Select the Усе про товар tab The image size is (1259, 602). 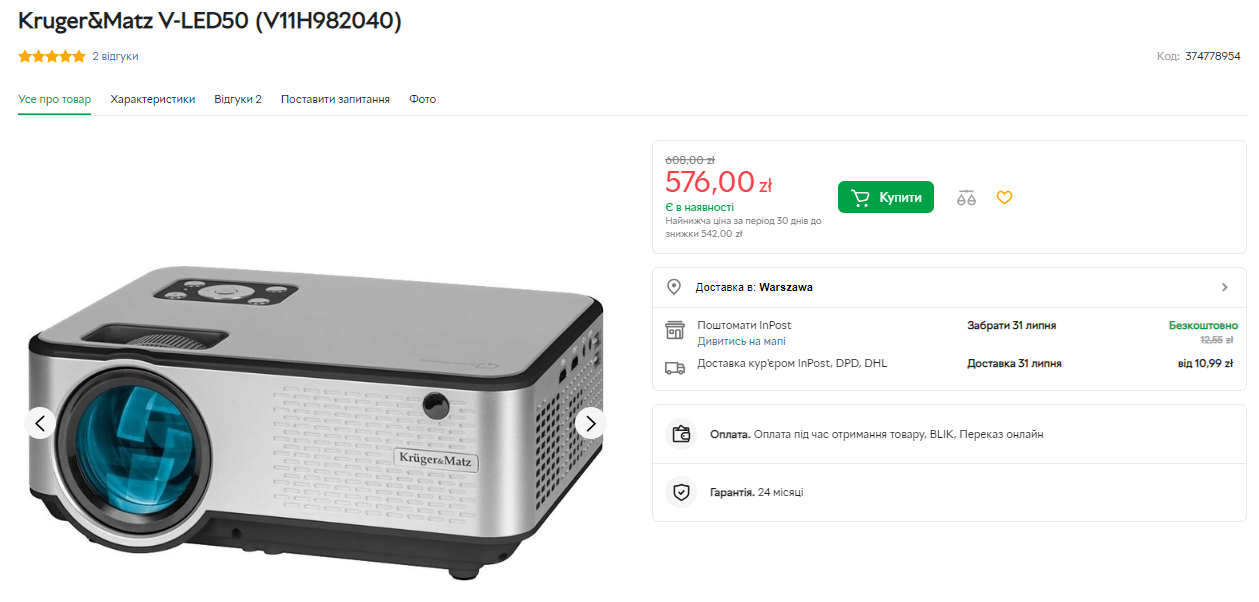click(54, 100)
